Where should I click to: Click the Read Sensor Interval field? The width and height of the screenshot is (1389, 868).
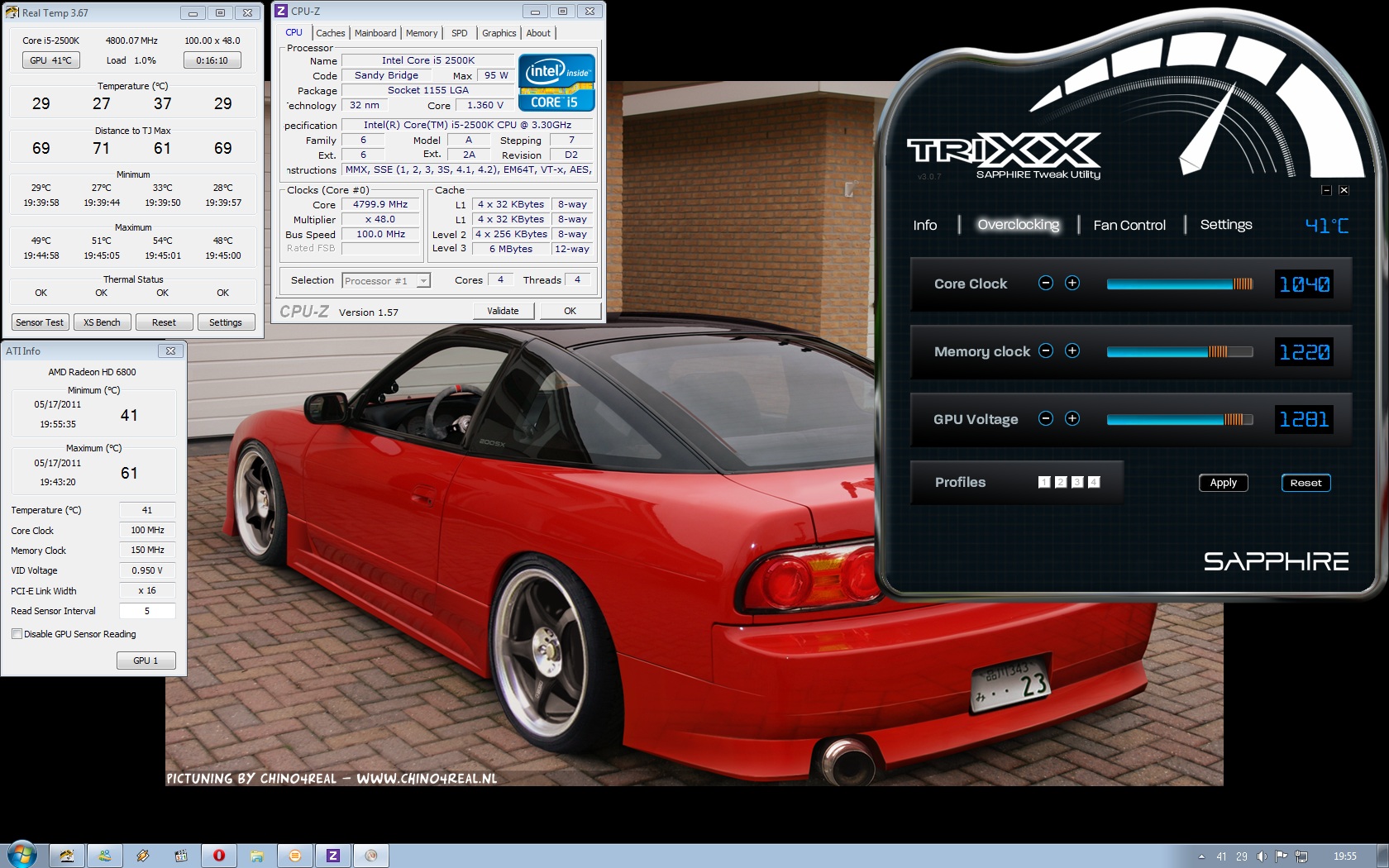point(147,612)
